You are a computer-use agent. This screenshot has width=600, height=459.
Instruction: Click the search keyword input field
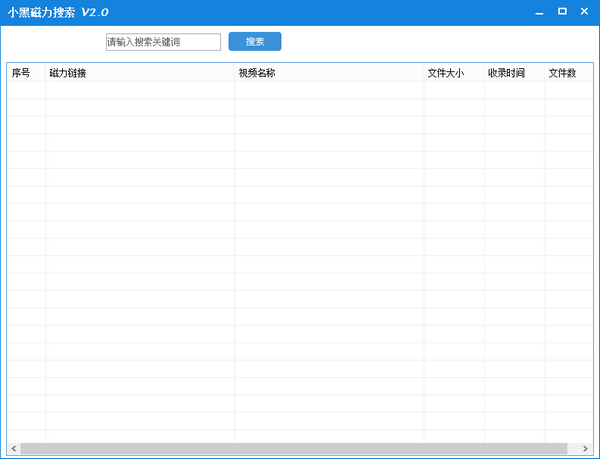163,42
